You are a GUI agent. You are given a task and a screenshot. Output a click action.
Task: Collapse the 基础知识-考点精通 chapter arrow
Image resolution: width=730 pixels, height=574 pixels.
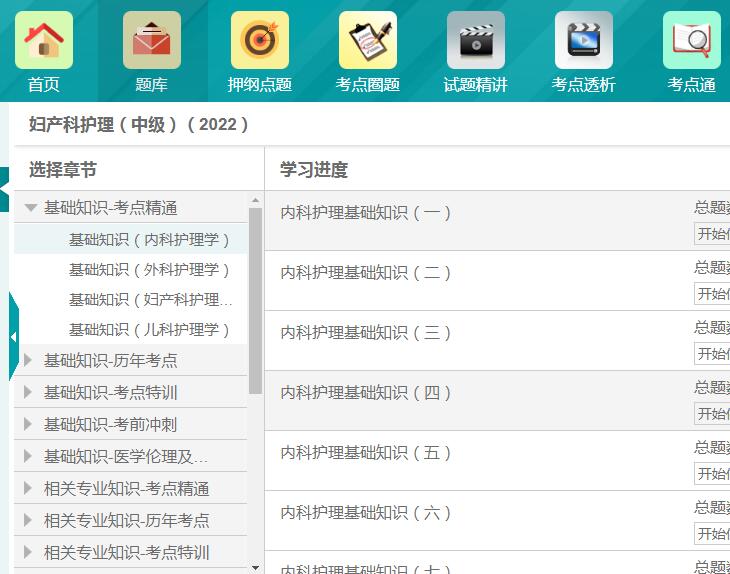pyautogui.click(x=31, y=208)
